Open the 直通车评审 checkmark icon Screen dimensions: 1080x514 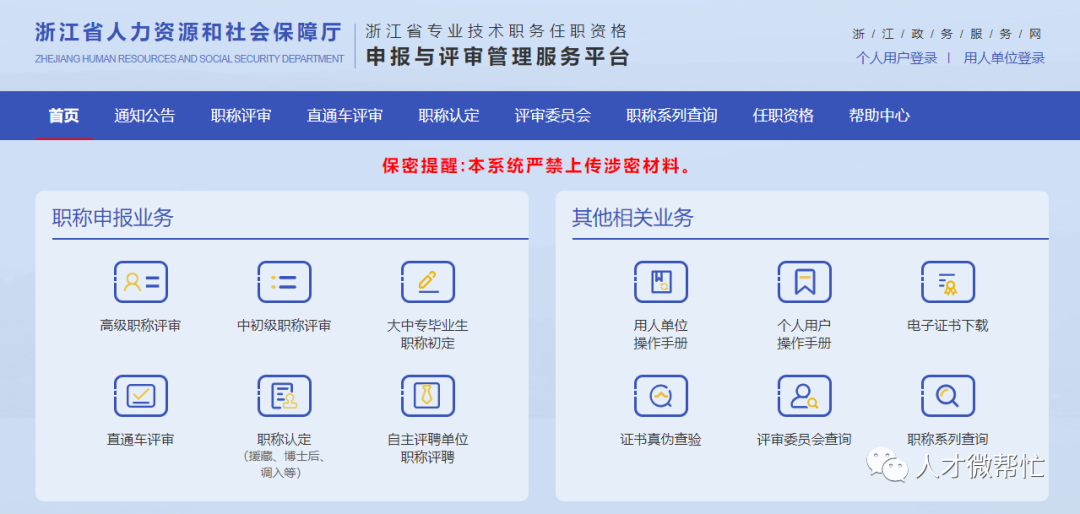tap(141, 395)
